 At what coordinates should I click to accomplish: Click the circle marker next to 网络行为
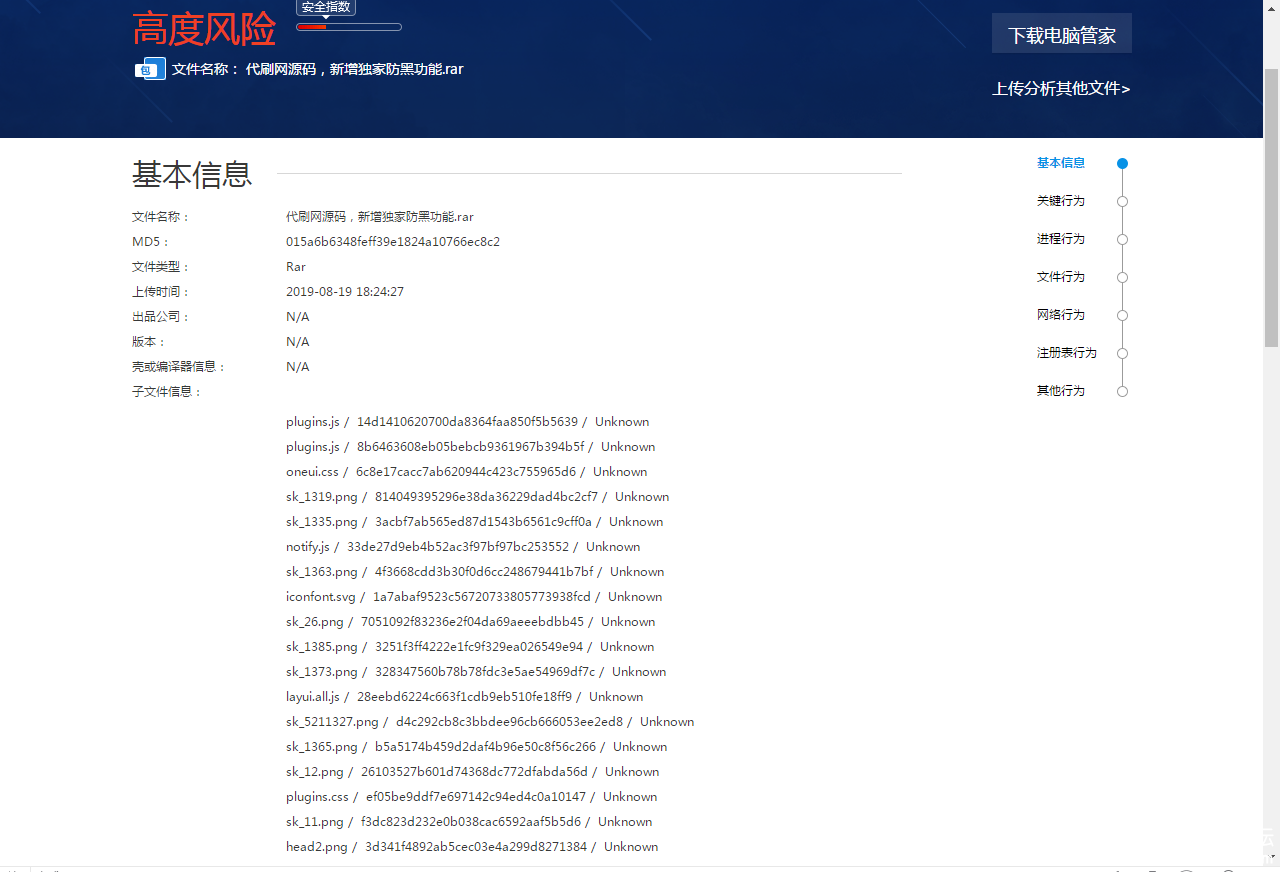[x=1123, y=315]
